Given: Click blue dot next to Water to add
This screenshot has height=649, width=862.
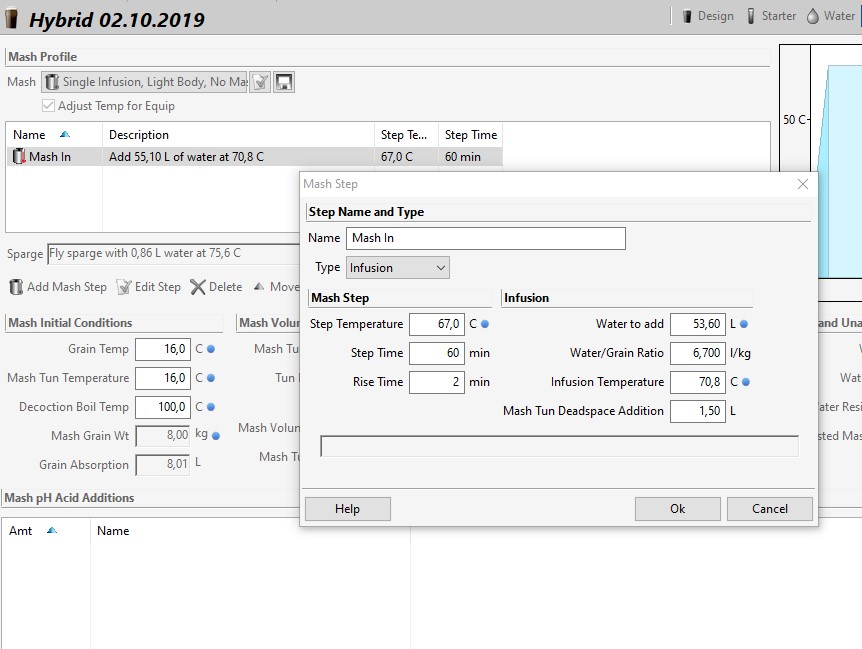Looking at the screenshot, I should coord(744,324).
